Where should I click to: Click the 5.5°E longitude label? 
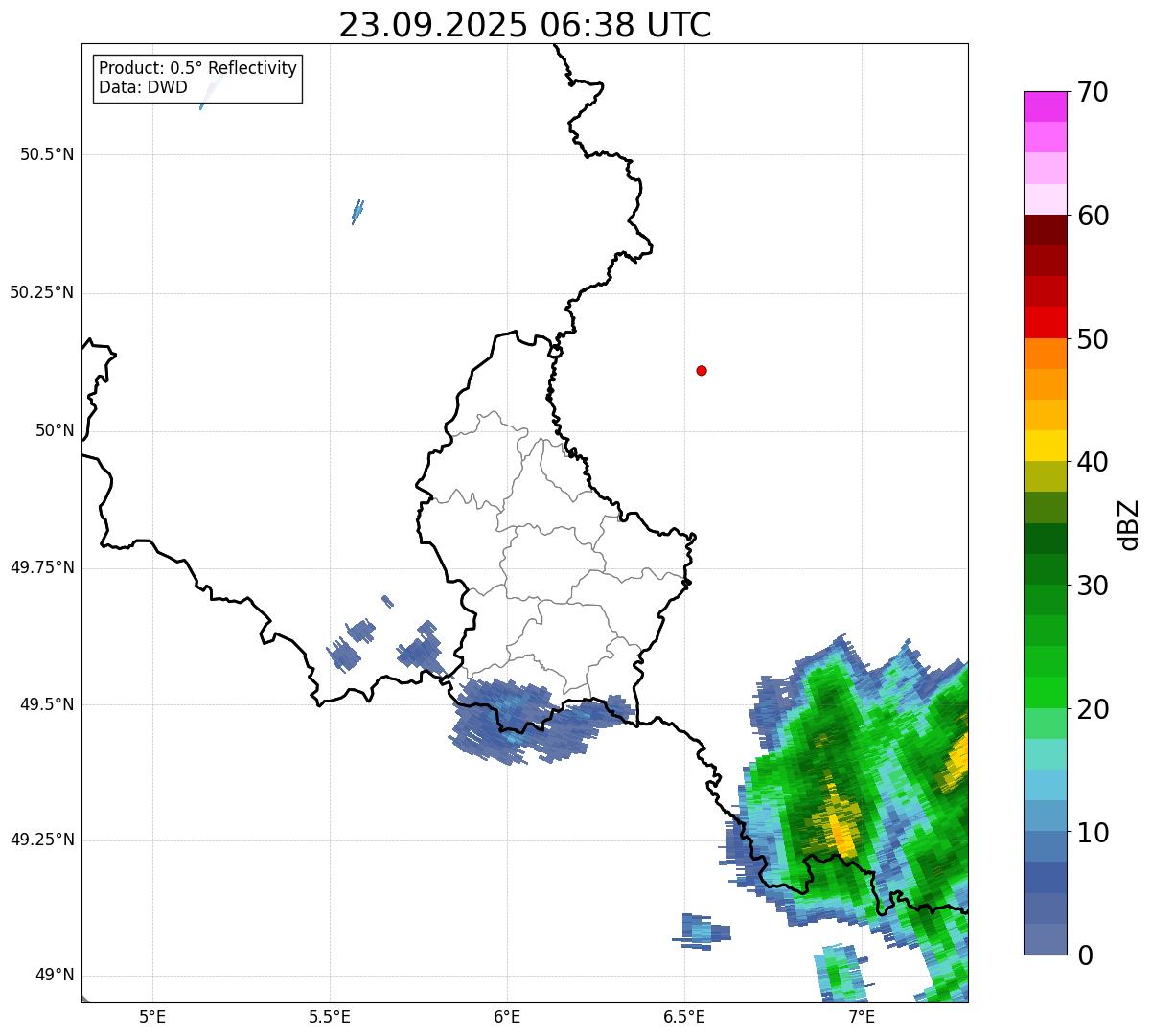pos(330,1017)
